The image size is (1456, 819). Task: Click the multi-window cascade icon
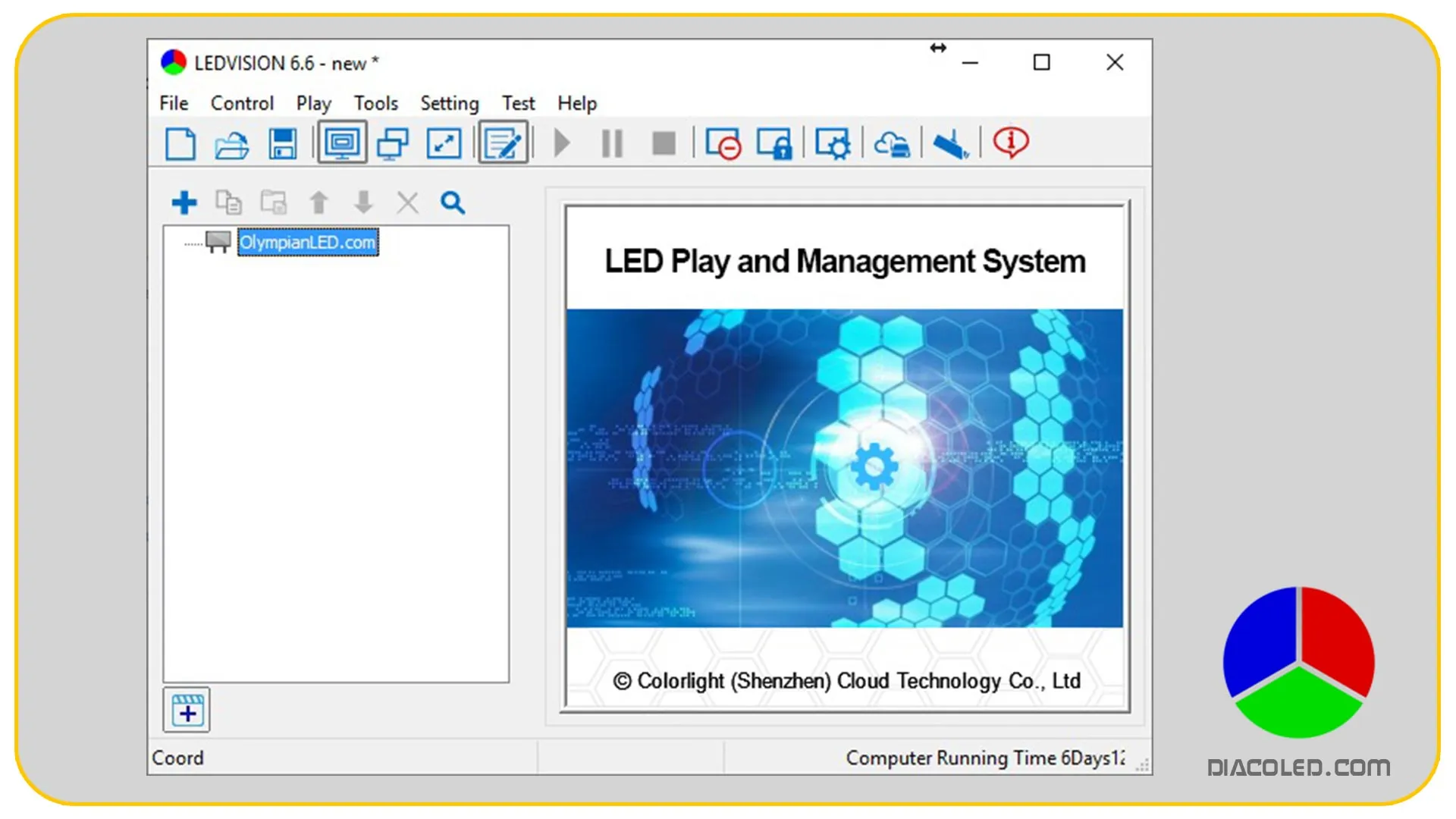393,143
